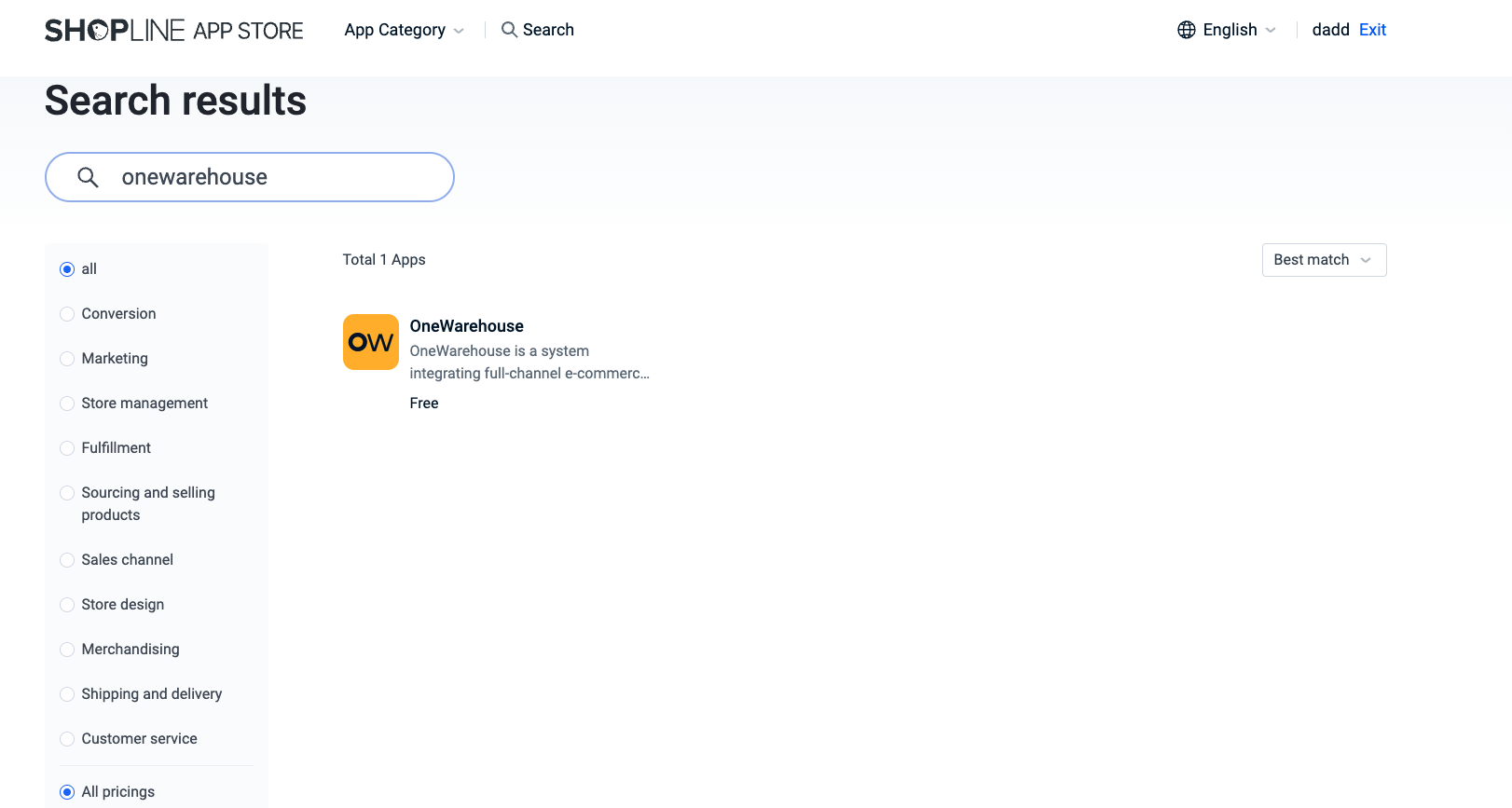Click the OneWarehouse description text

(529, 363)
